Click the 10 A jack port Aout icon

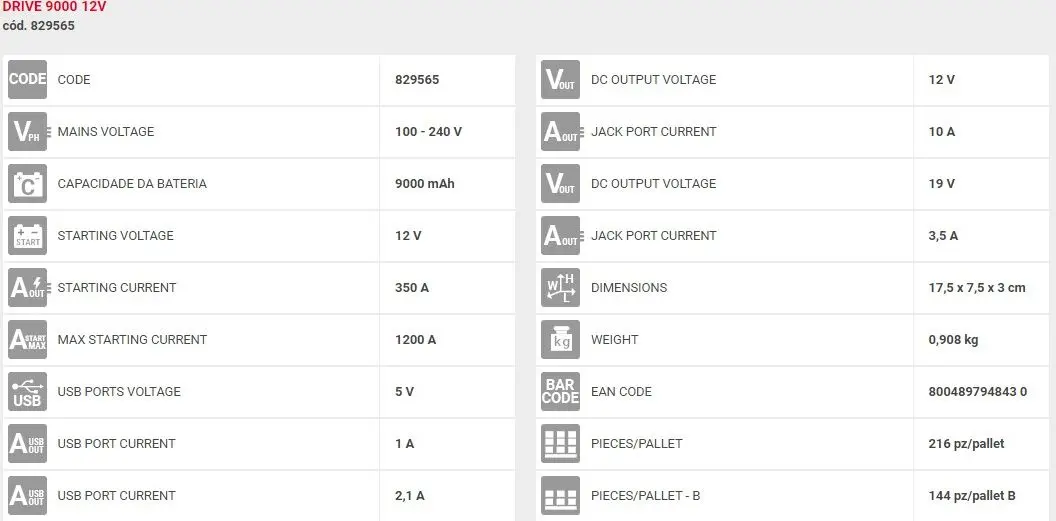coord(560,131)
